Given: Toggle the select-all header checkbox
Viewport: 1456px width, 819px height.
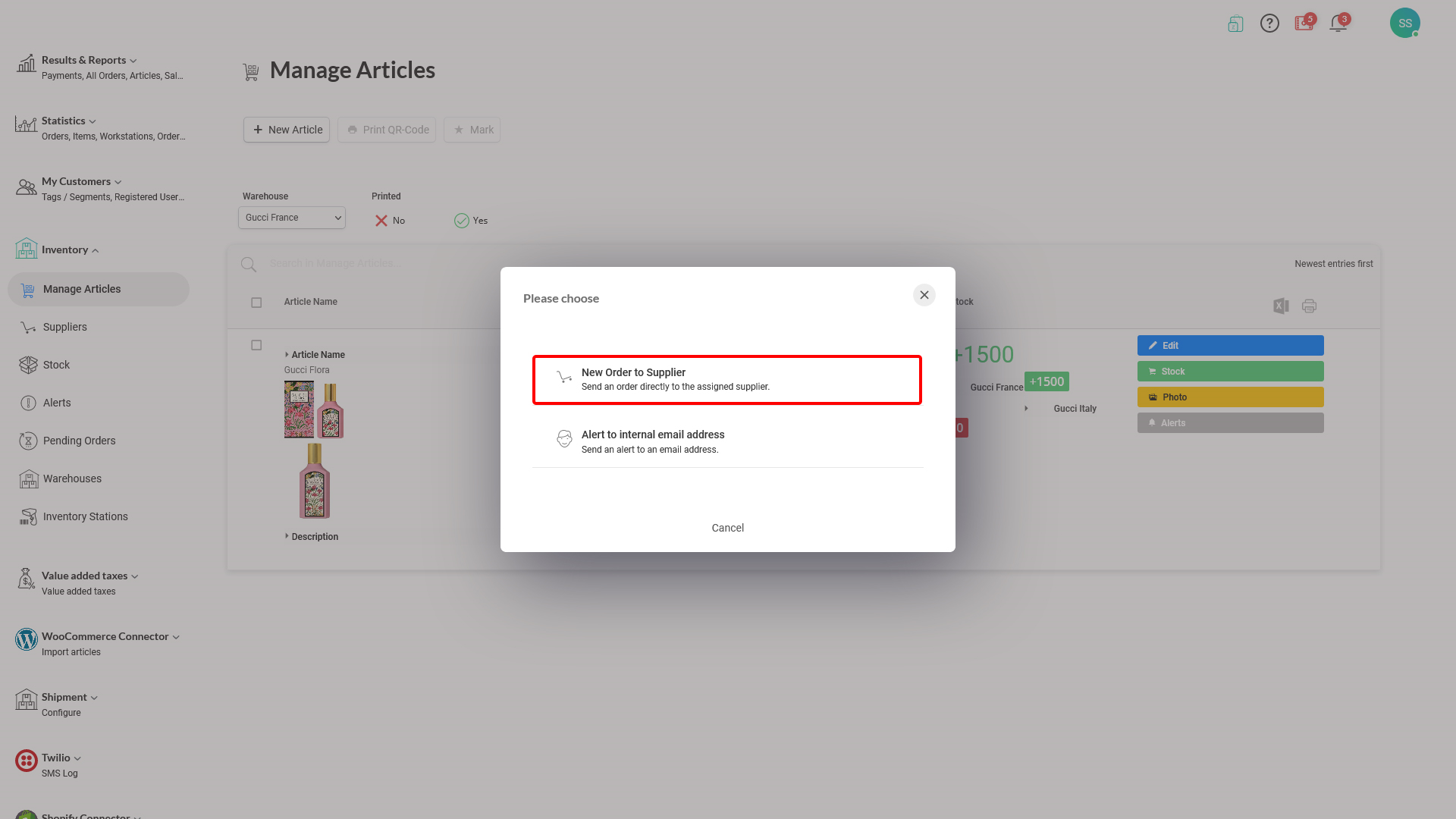Looking at the screenshot, I should [256, 303].
